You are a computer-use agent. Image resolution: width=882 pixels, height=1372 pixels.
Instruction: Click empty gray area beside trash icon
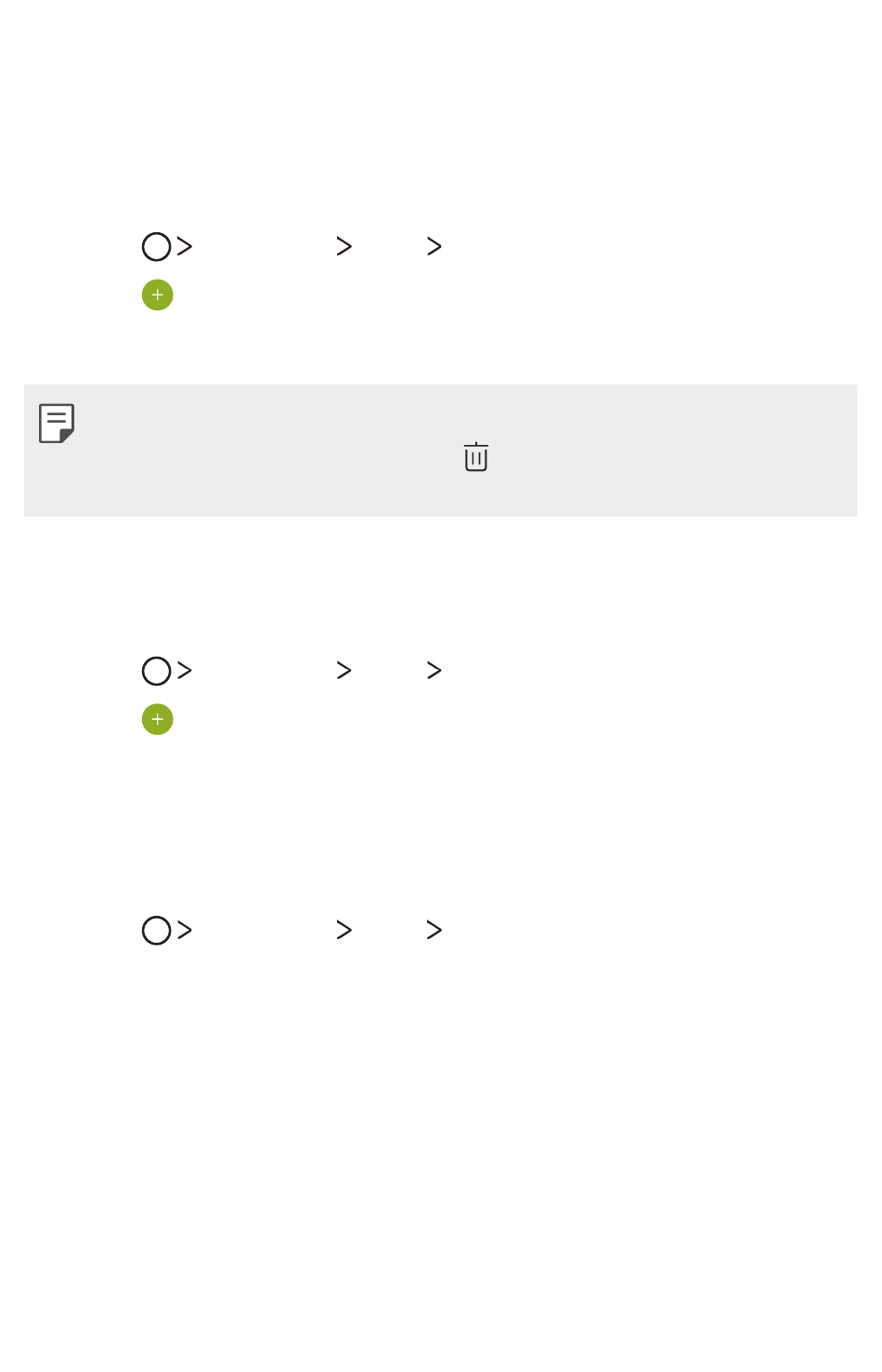tap(650, 457)
